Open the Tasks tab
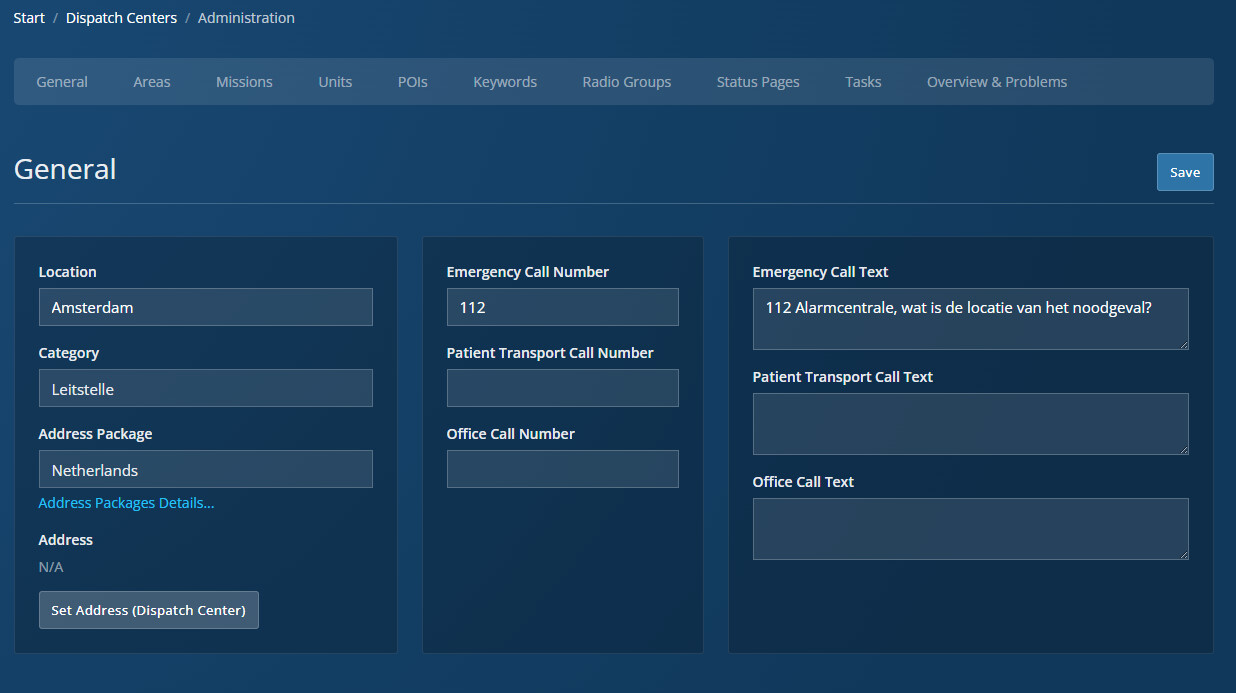The width and height of the screenshot is (1236, 693). coord(862,82)
